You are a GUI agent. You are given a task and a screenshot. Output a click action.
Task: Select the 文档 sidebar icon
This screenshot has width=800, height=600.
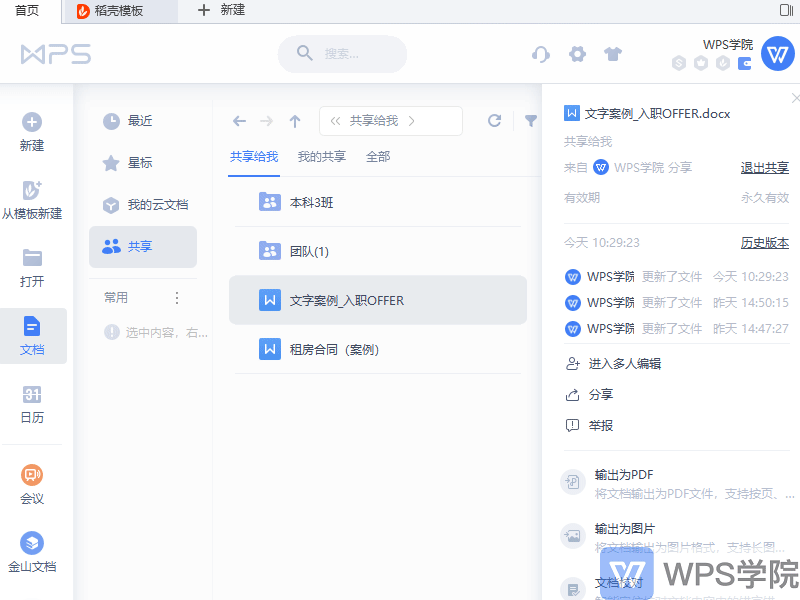coord(32,326)
